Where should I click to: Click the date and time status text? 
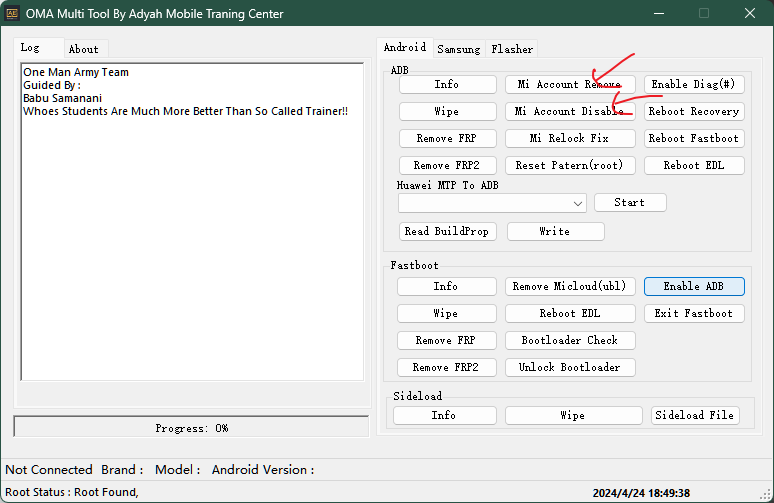pyautogui.click(x=641, y=493)
